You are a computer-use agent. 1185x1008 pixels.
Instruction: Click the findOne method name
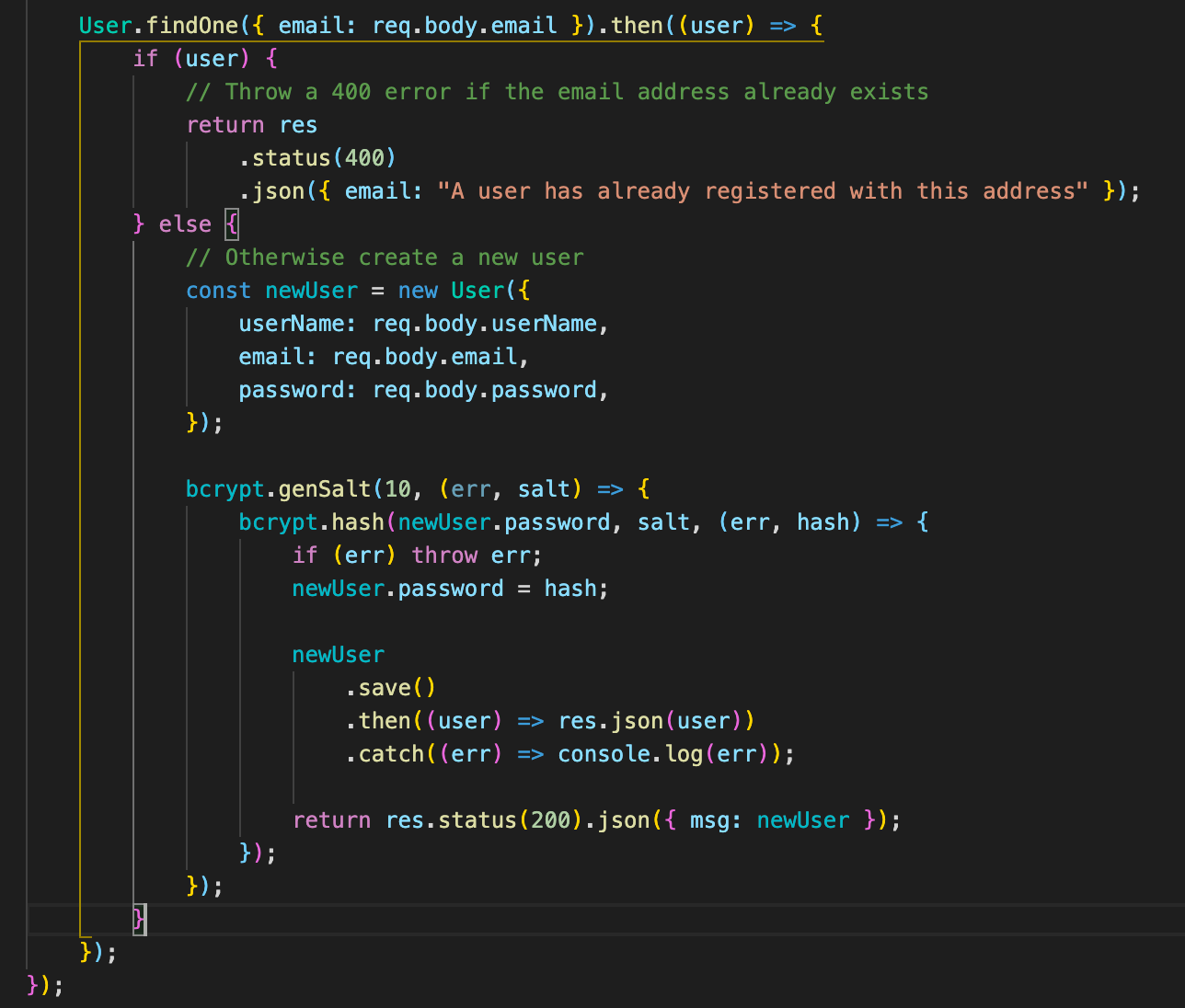point(193,26)
